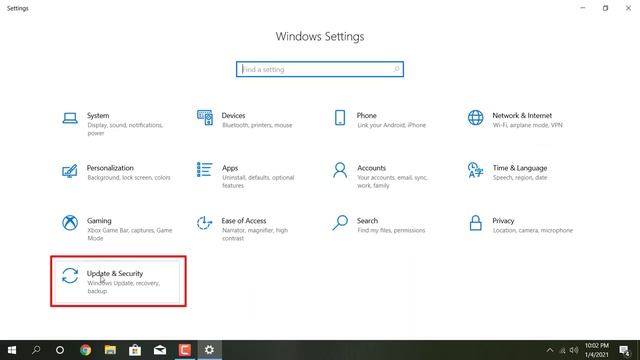Open the Ease of Access title
Screen dimensions: 640x360
pos(244,220)
